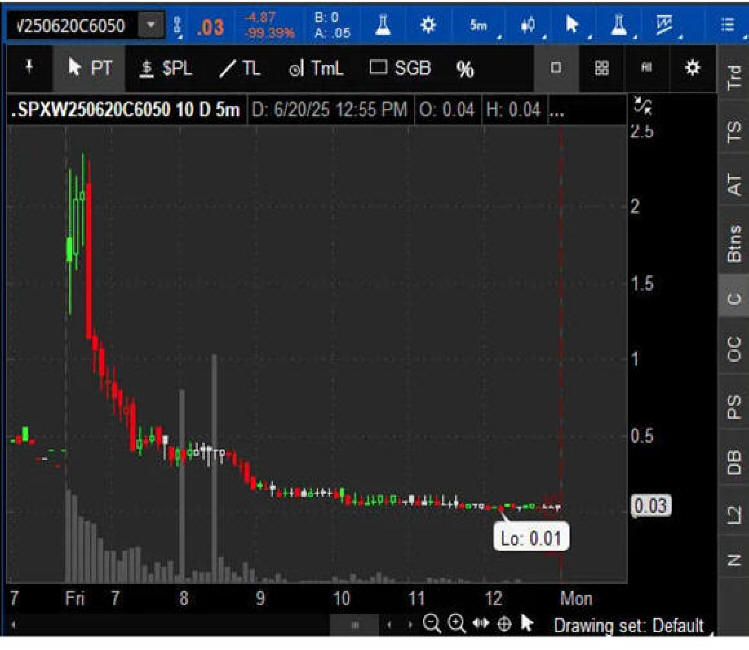Open chart settings gear in top blue bar

click(428, 25)
